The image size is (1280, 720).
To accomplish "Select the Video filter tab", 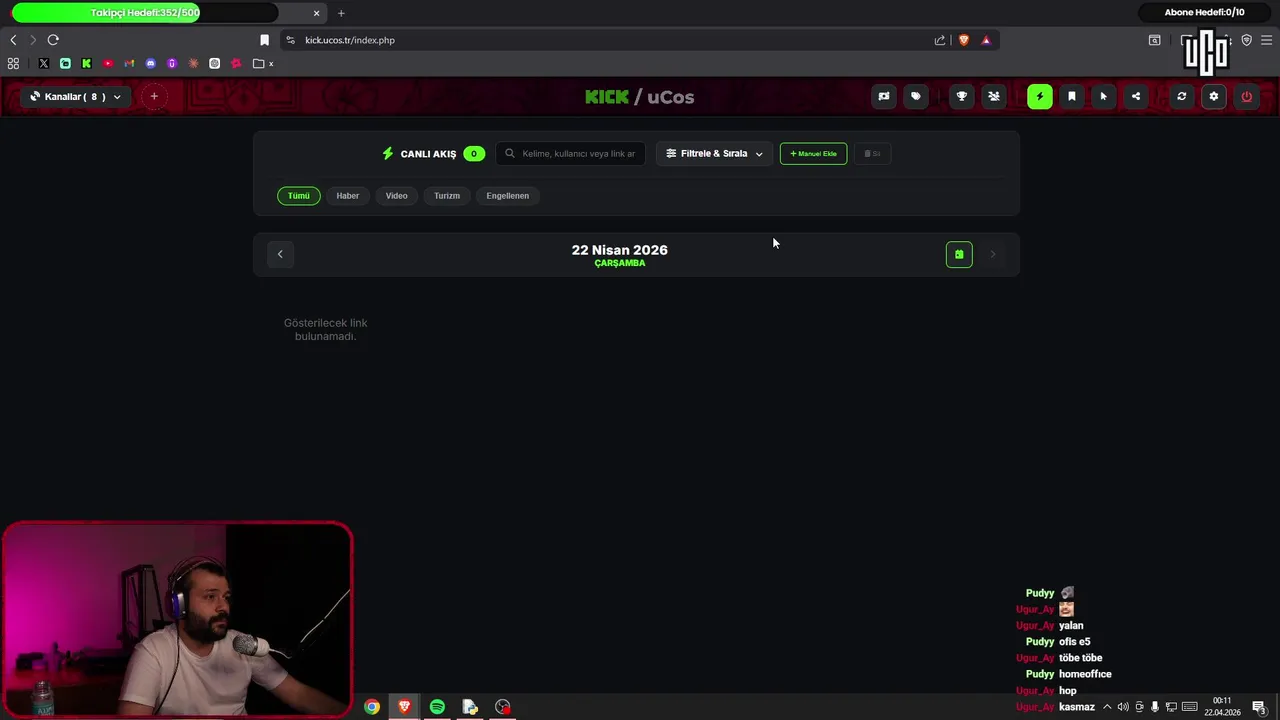I will click(x=397, y=196).
